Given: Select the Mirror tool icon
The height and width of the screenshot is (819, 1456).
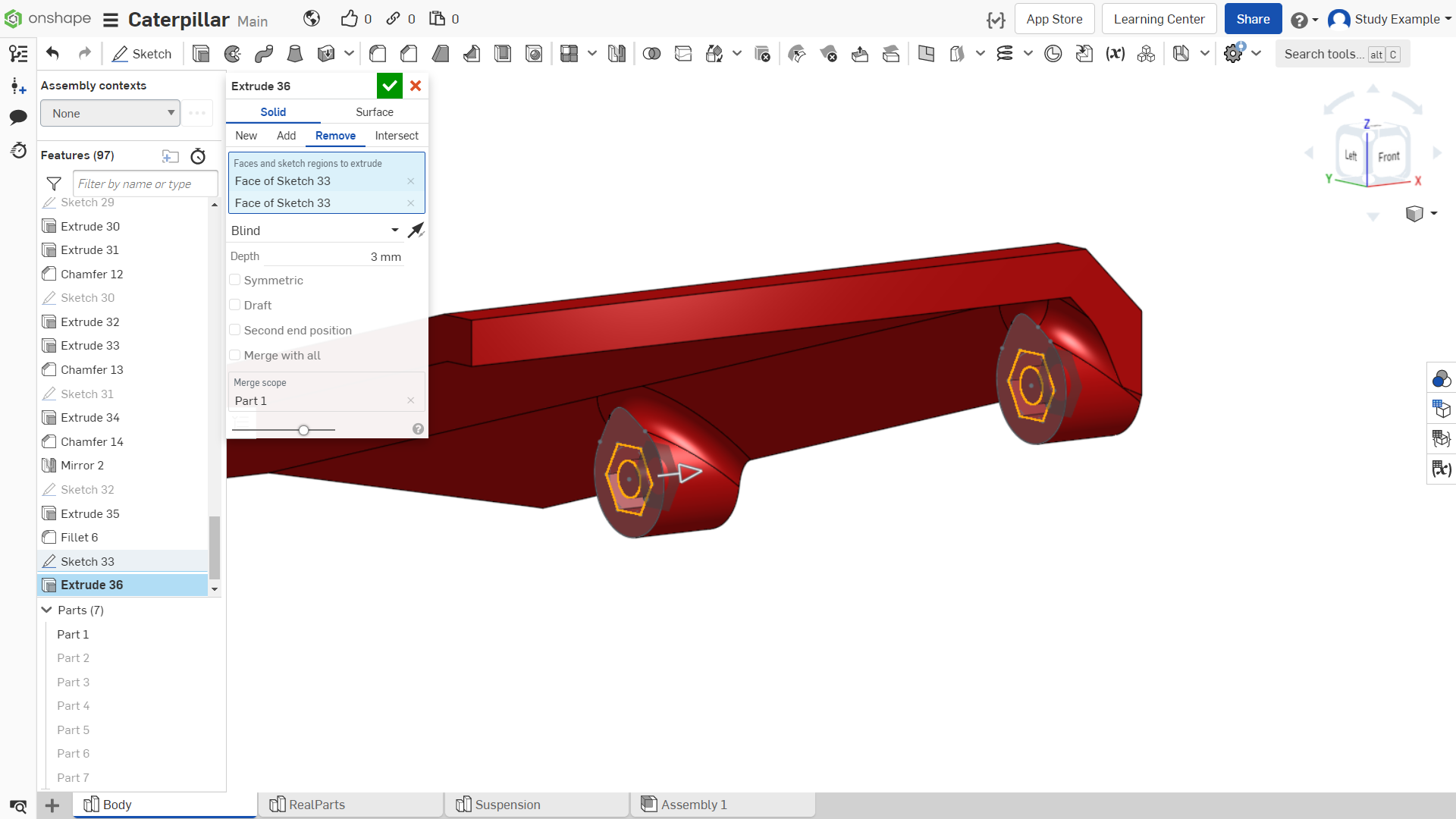Looking at the screenshot, I should coord(617,54).
